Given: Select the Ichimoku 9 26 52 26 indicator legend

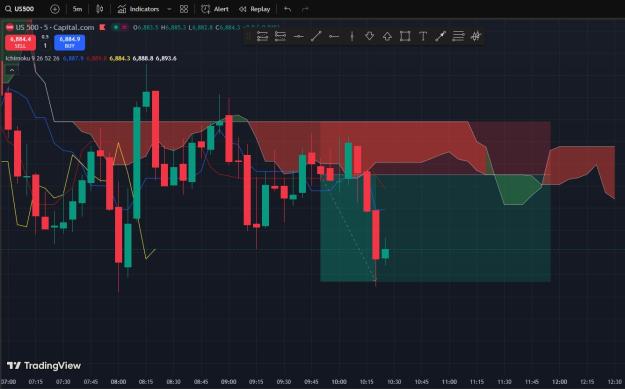Looking at the screenshot, I should pyautogui.click(x=33, y=58).
